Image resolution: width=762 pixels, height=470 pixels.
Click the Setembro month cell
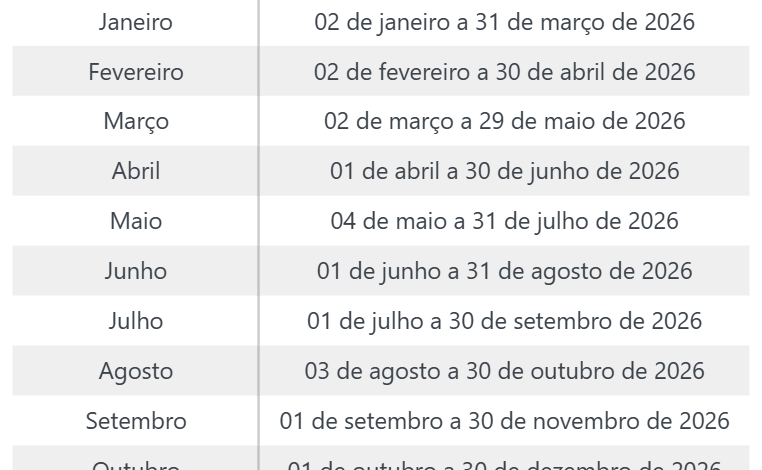(x=135, y=421)
